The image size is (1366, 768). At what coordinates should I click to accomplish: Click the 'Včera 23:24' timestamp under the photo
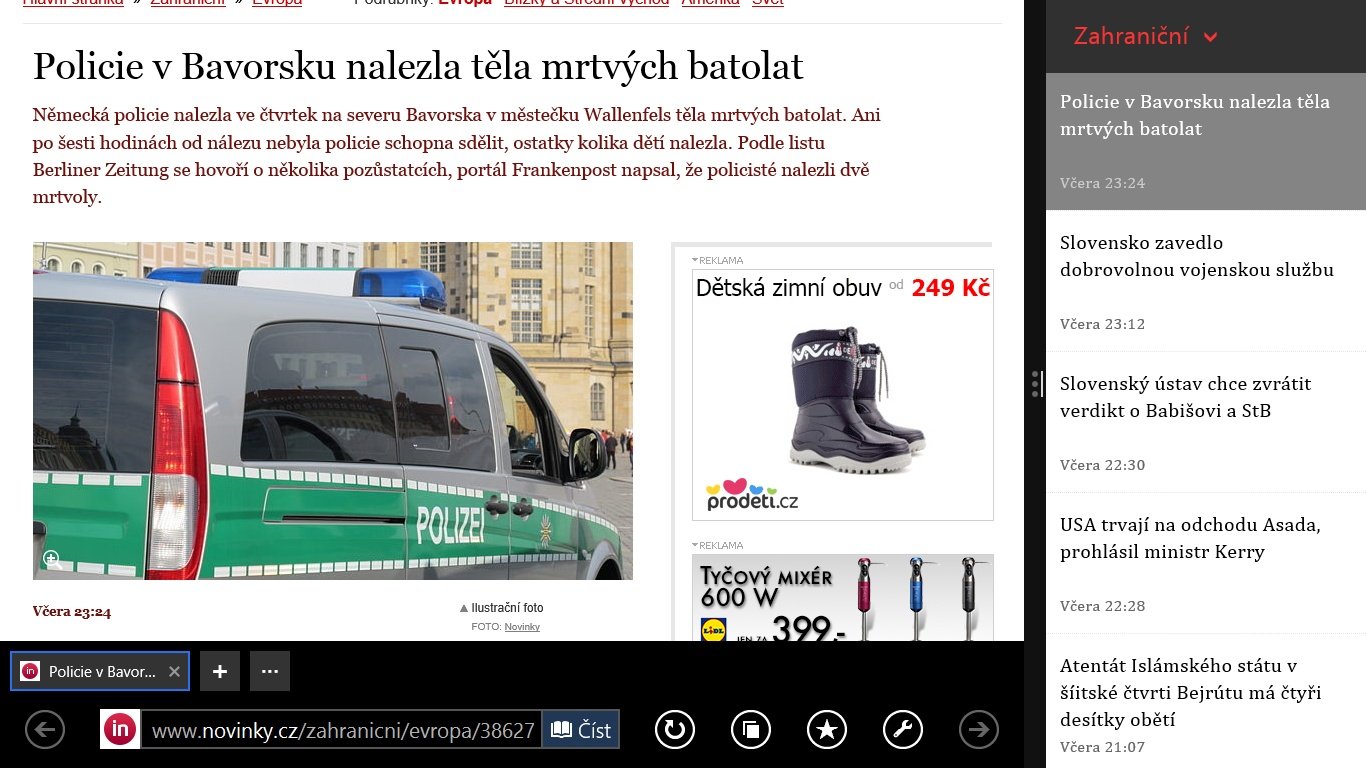pyautogui.click(x=72, y=612)
